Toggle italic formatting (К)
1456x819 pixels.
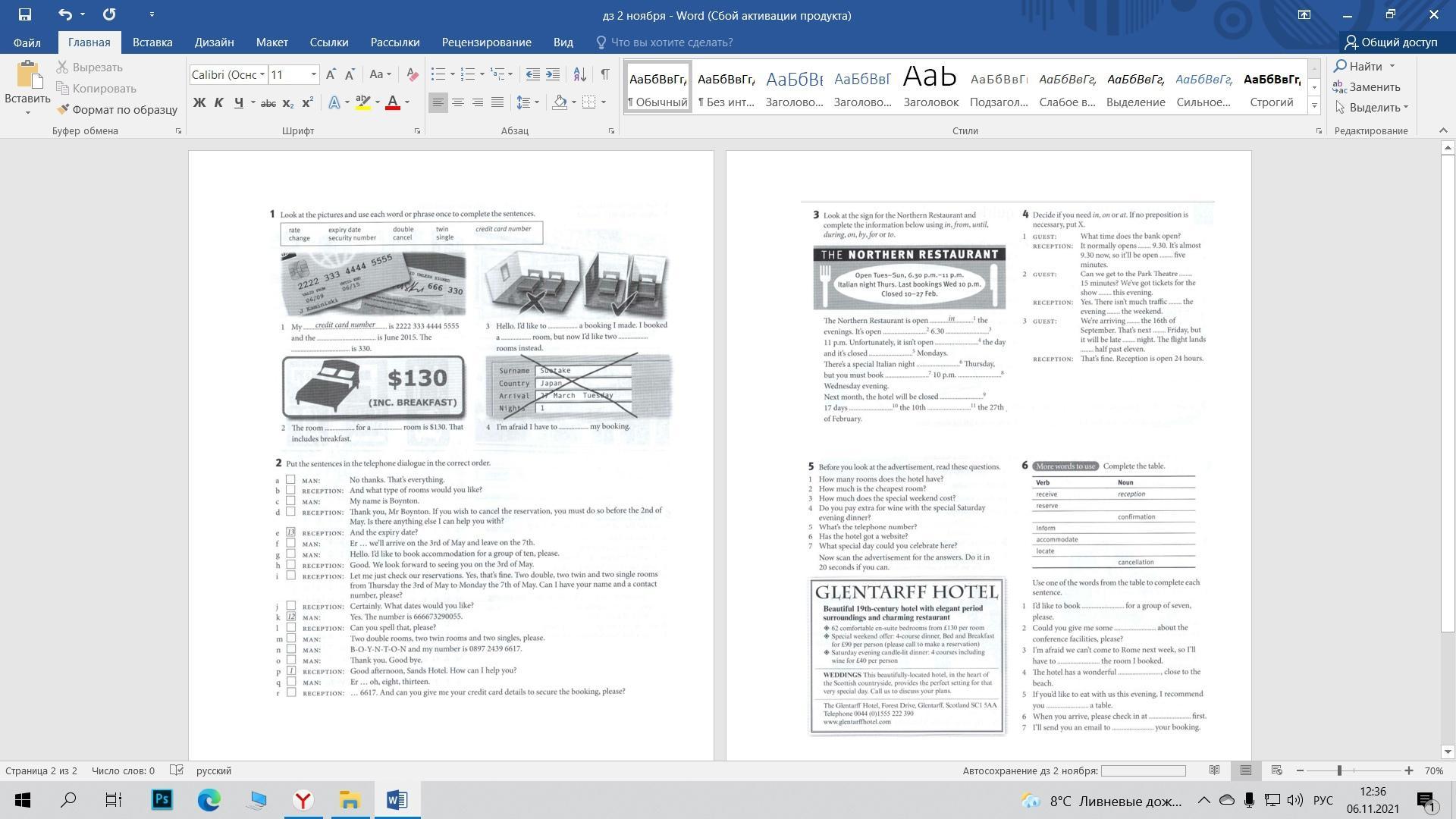[218, 102]
